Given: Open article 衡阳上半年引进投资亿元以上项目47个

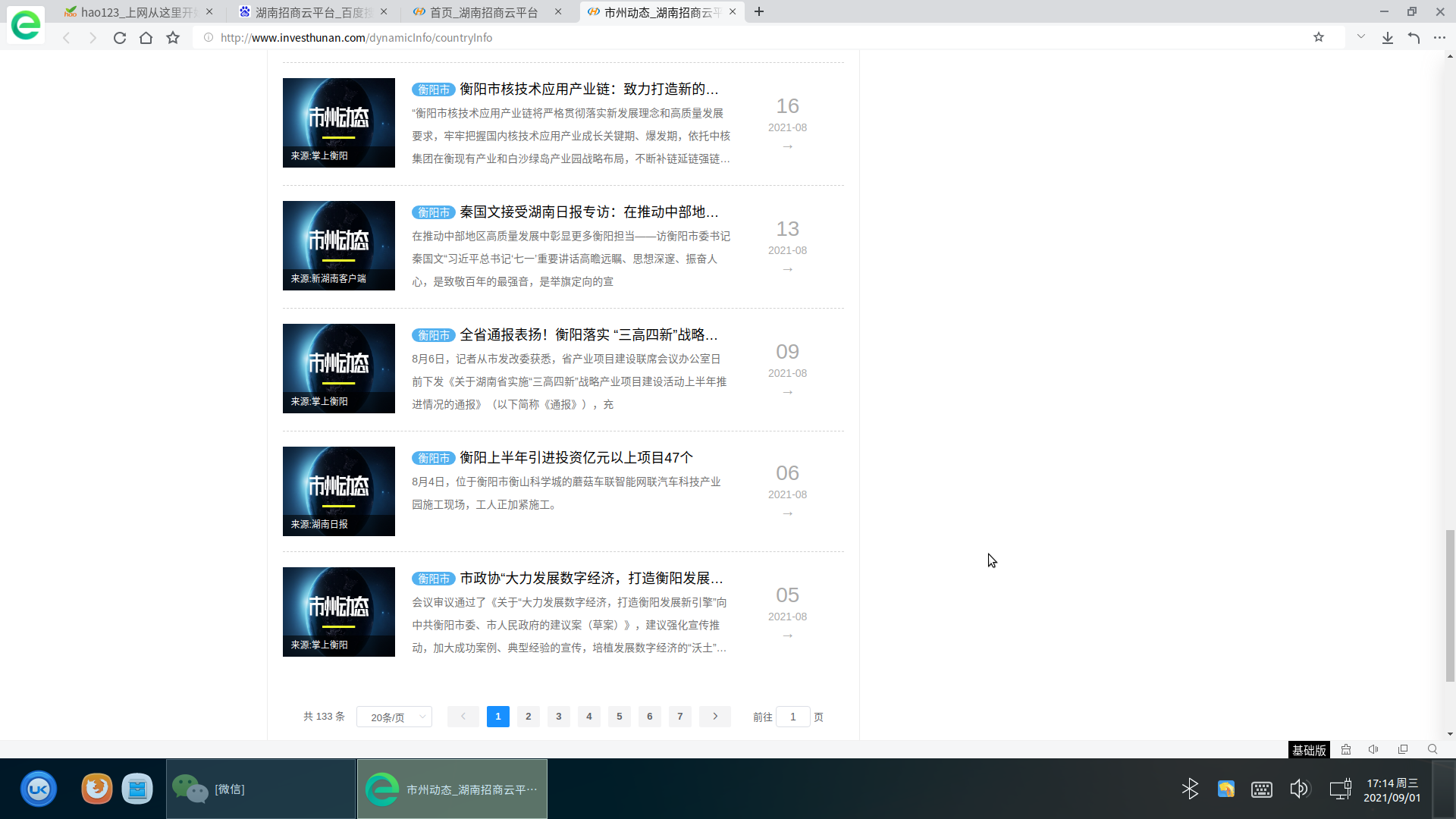Looking at the screenshot, I should coord(576,458).
